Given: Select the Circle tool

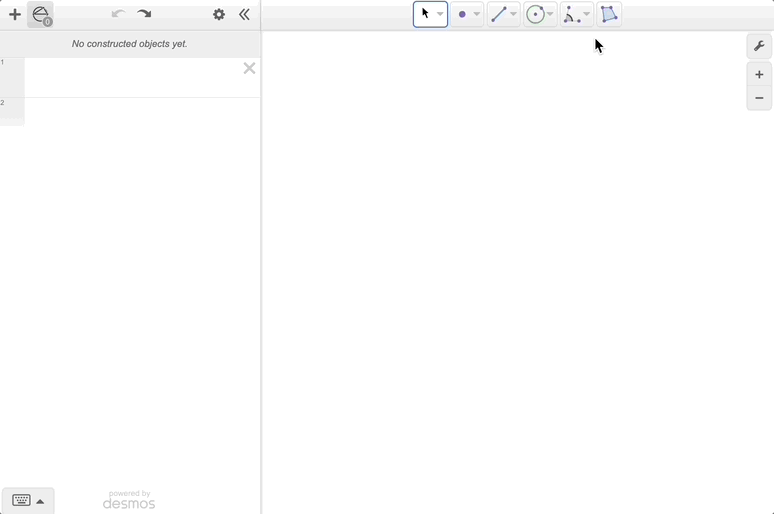Looking at the screenshot, I should (535, 15).
